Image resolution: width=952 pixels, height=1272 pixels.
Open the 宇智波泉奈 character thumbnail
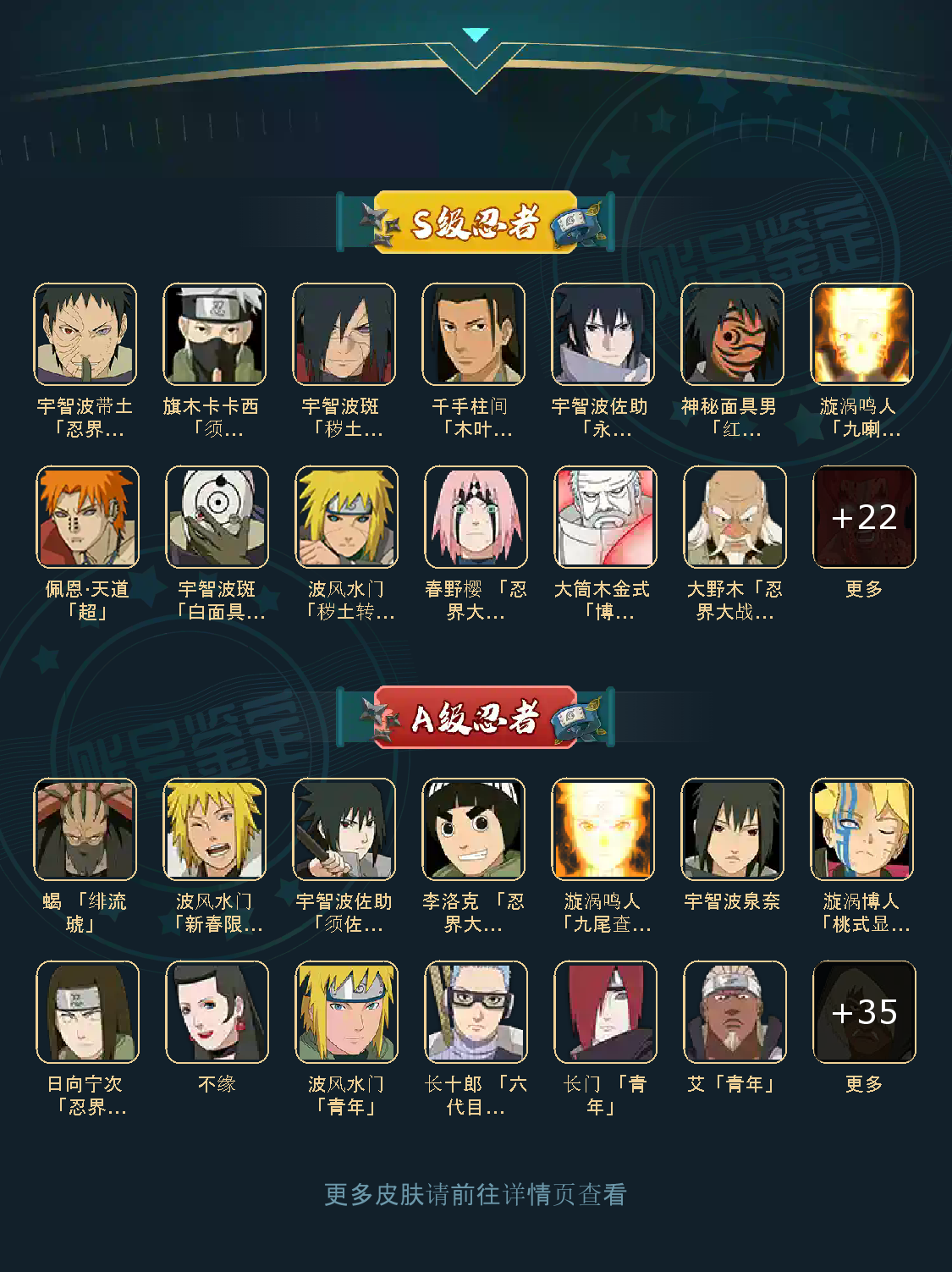coord(733,829)
